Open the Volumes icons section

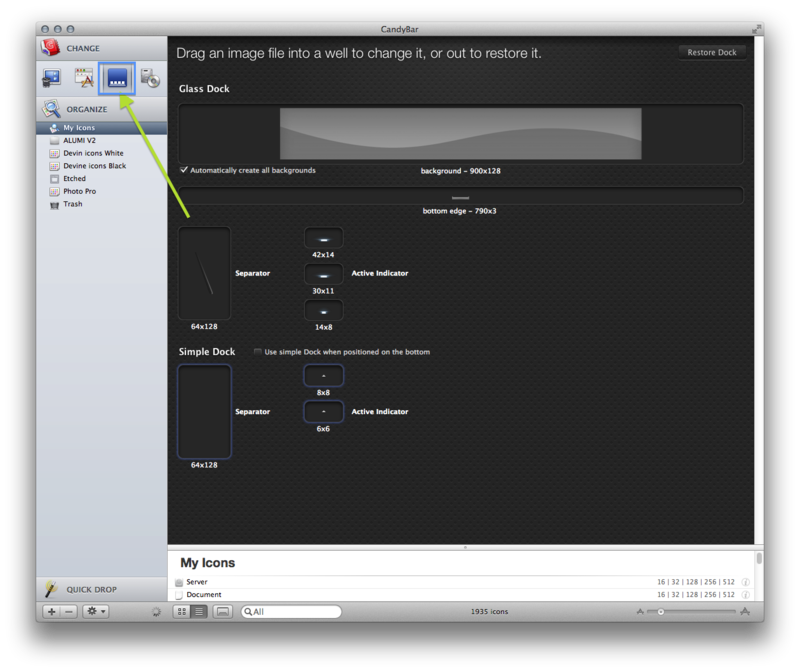click(150, 78)
